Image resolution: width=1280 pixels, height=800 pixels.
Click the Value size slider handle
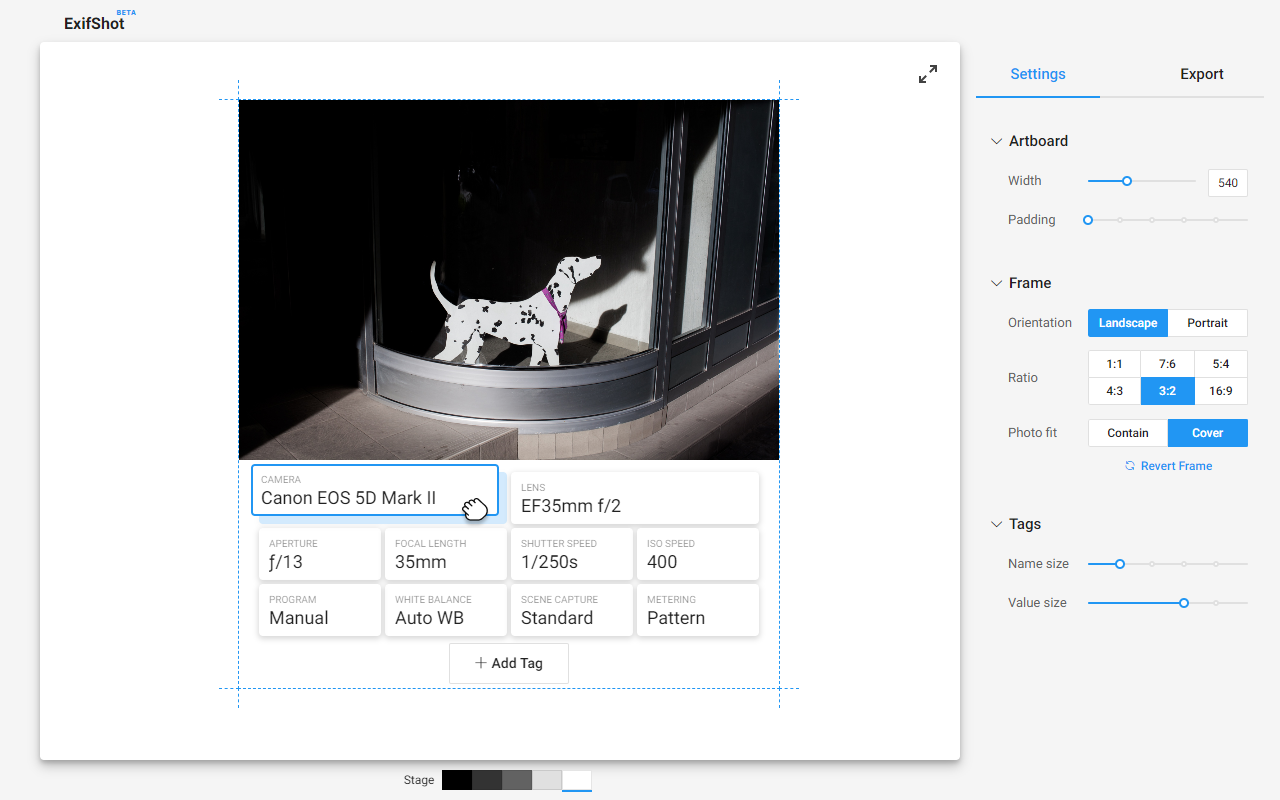tap(1184, 603)
